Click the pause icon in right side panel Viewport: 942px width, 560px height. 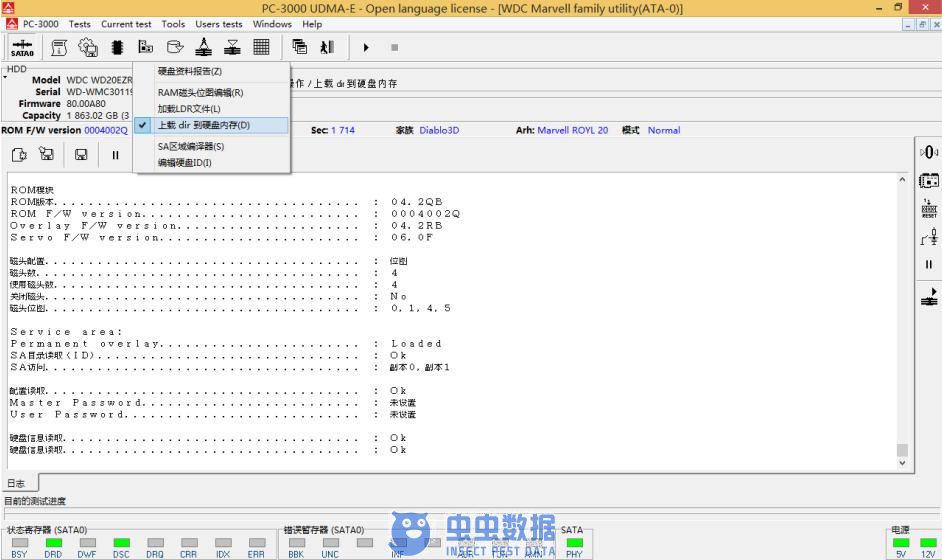point(929,264)
